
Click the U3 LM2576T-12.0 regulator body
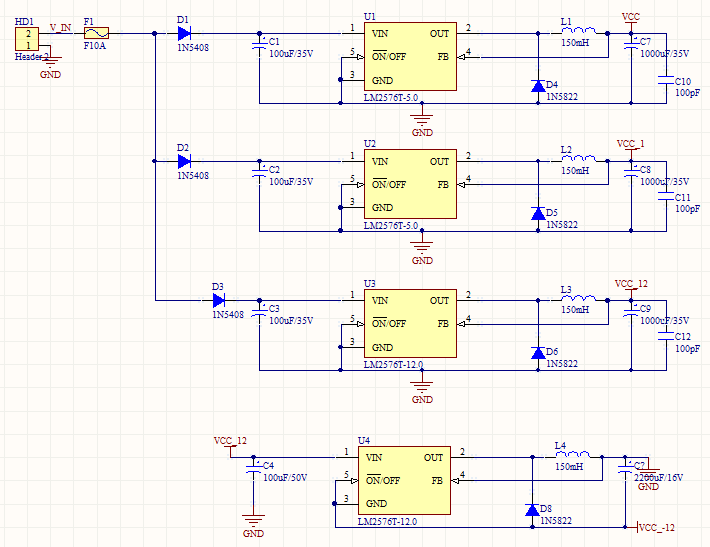(x=410, y=323)
